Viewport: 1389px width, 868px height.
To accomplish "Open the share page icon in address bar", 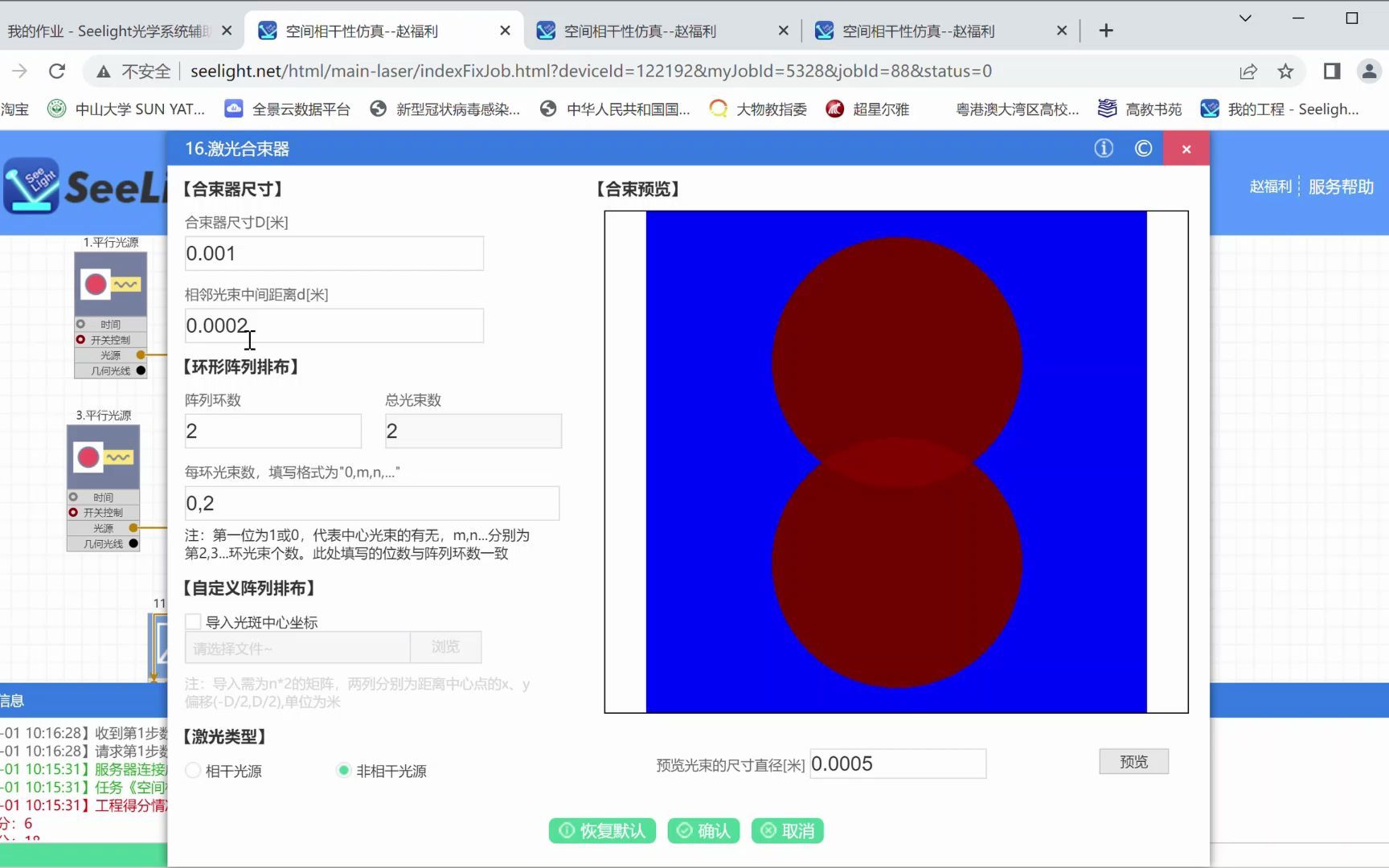I will pyautogui.click(x=1248, y=72).
